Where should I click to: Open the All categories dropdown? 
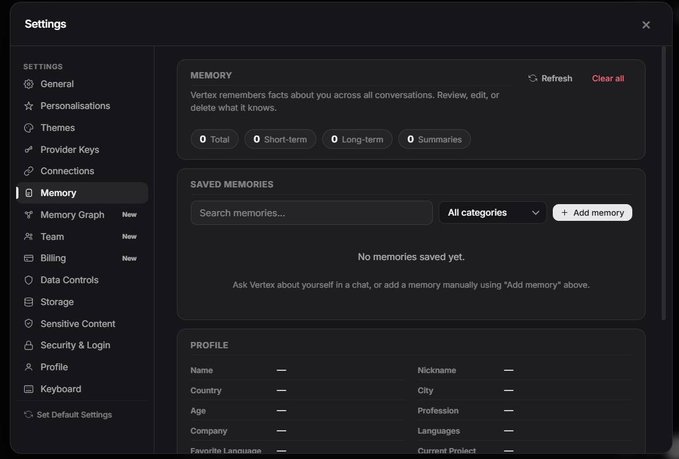tap(492, 213)
